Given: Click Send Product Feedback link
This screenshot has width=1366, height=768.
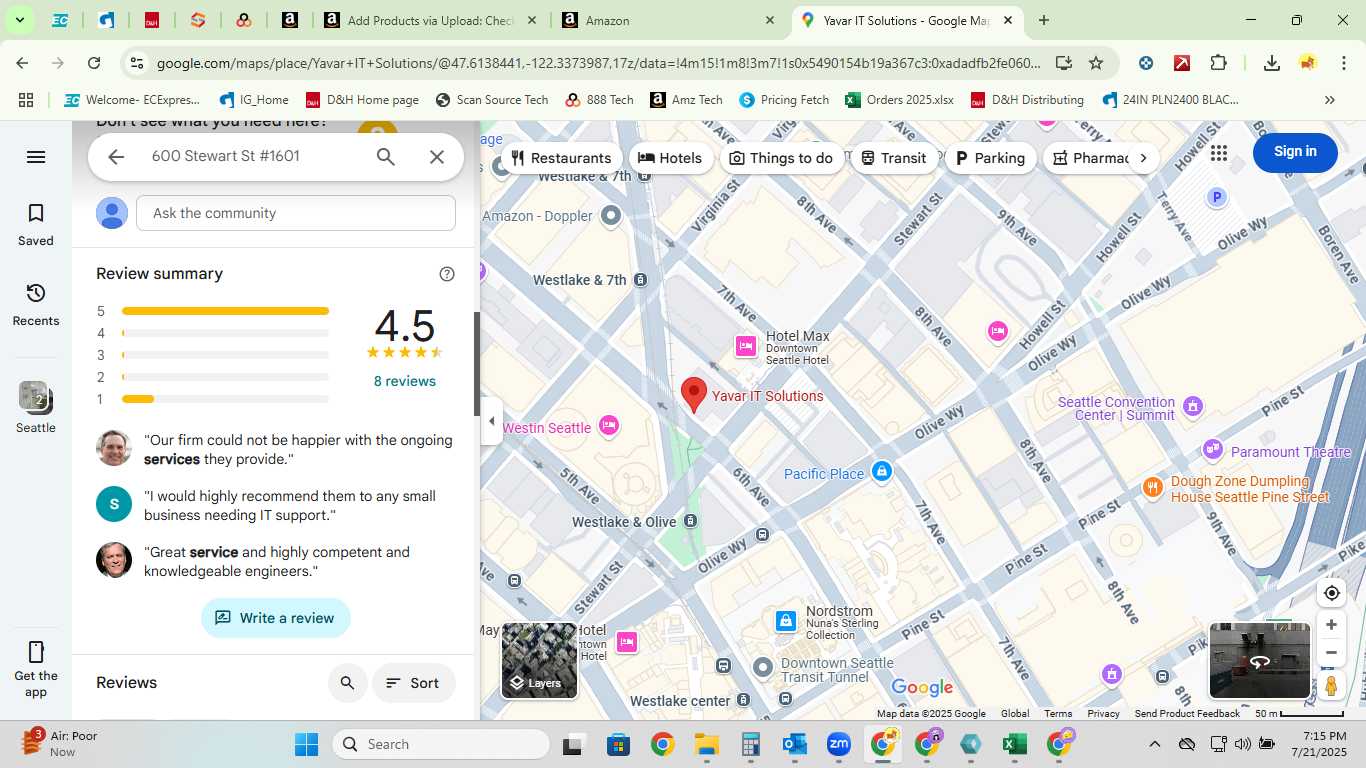Looking at the screenshot, I should click(x=1187, y=713).
